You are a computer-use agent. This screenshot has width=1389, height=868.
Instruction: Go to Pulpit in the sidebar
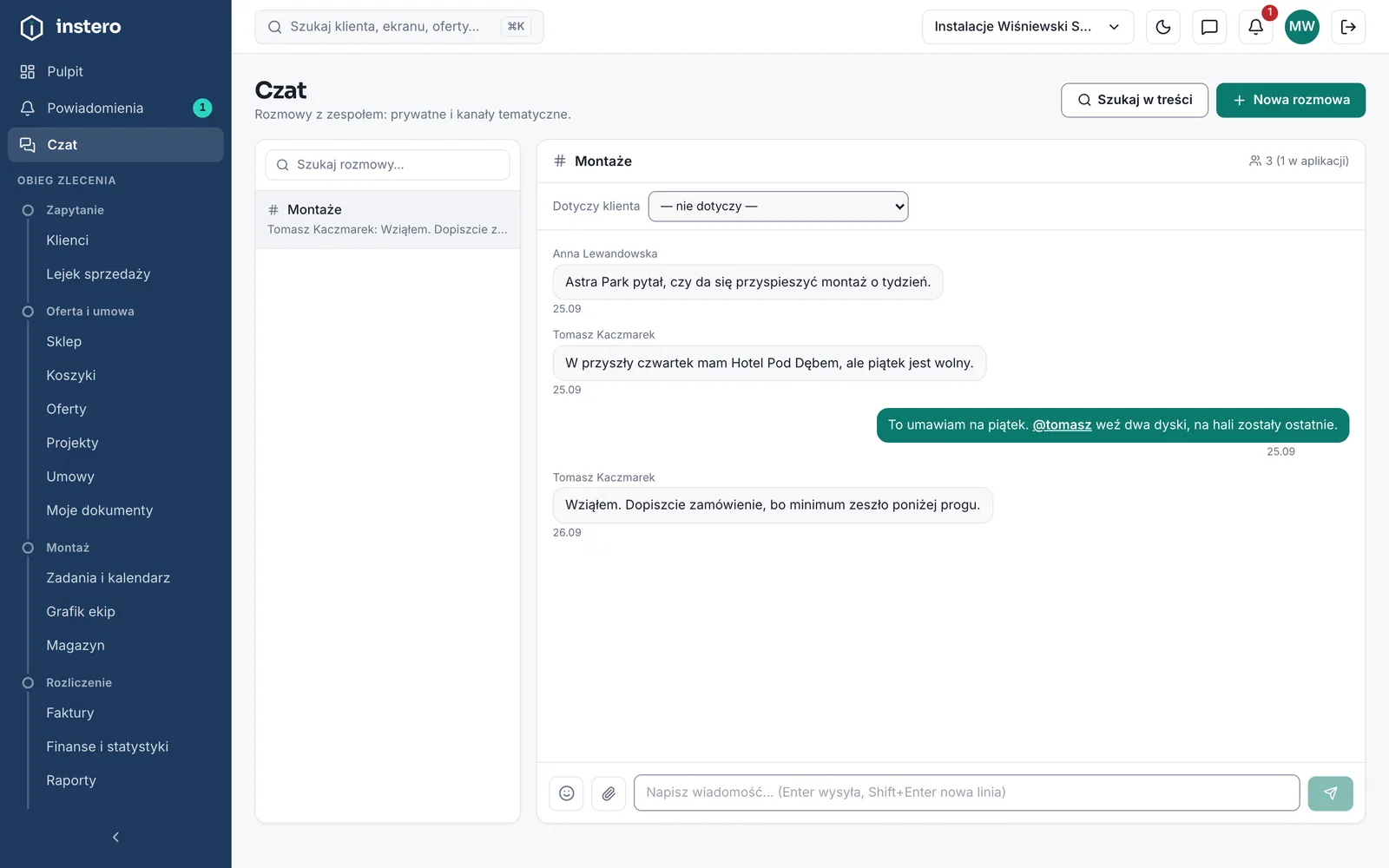click(115, 71)
